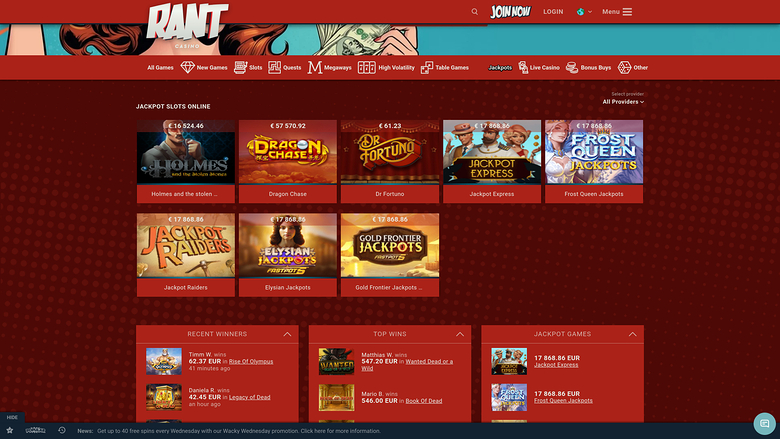Click the Dragon Chase title label
The image size is (780, 439).
tap(288, 194)
